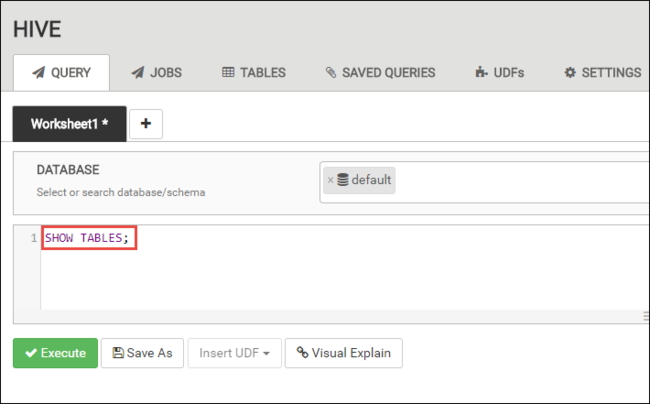650x404 pixels.
Task: Click the gear icon beside SETTINGS
Action: (x=570, y=73)
